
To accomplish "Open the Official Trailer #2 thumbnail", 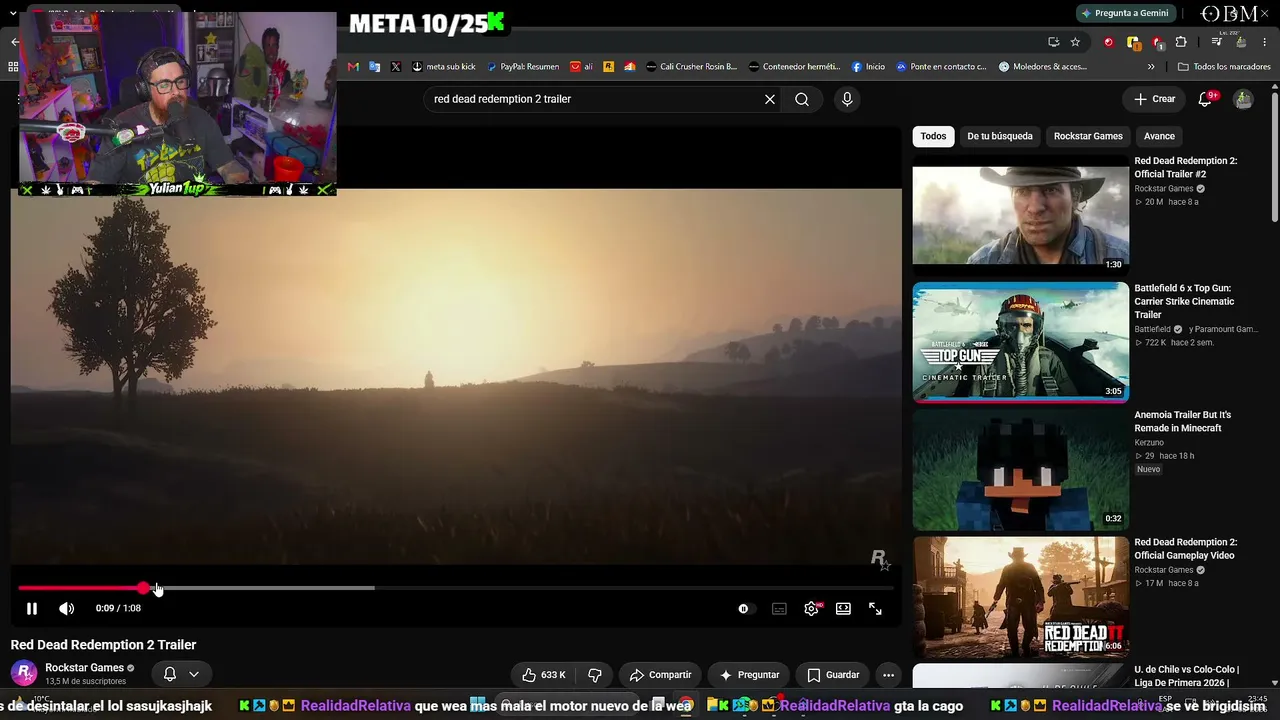I will [x=1020, y=215].
